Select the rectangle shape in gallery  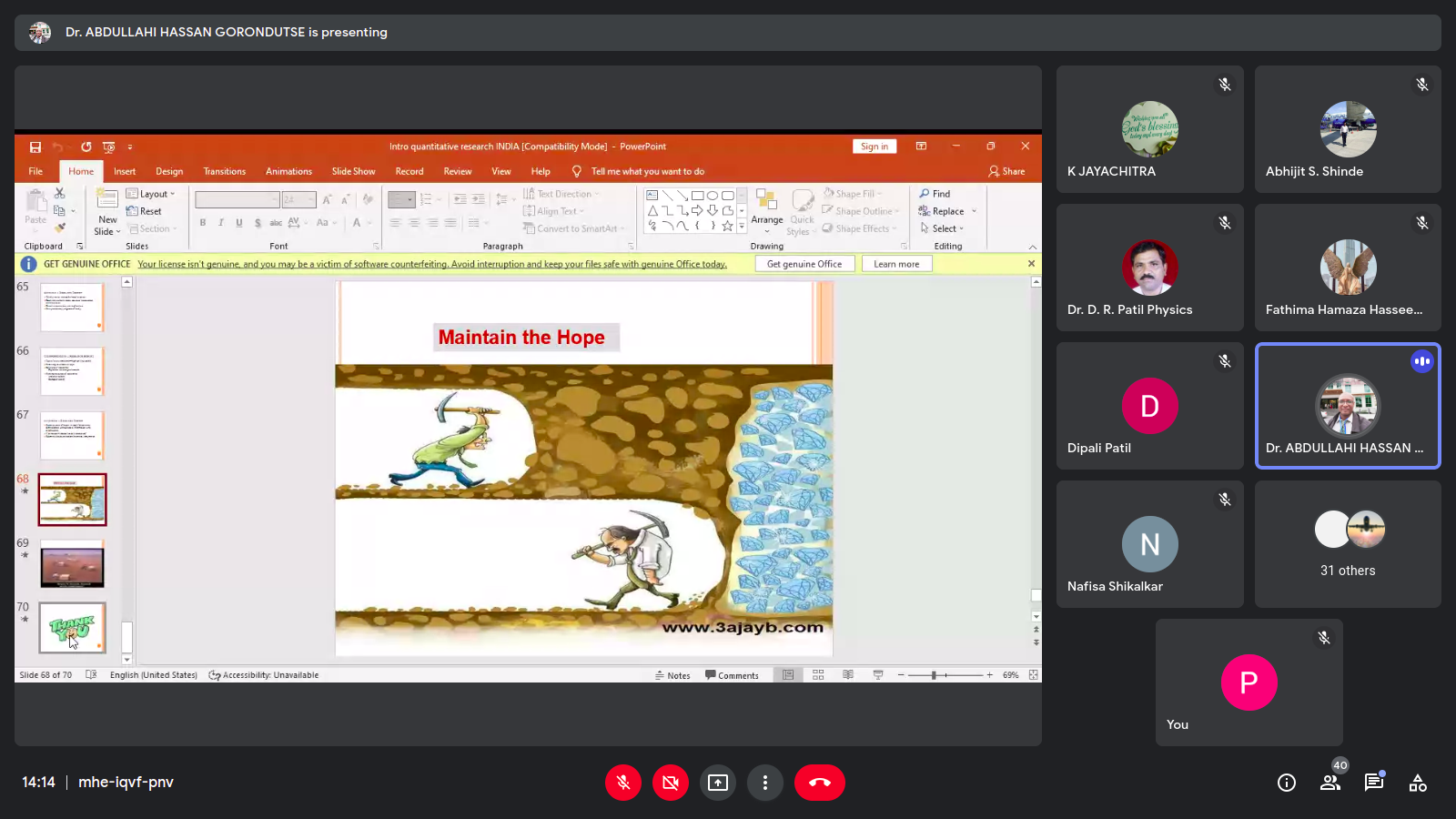point(698,195)
